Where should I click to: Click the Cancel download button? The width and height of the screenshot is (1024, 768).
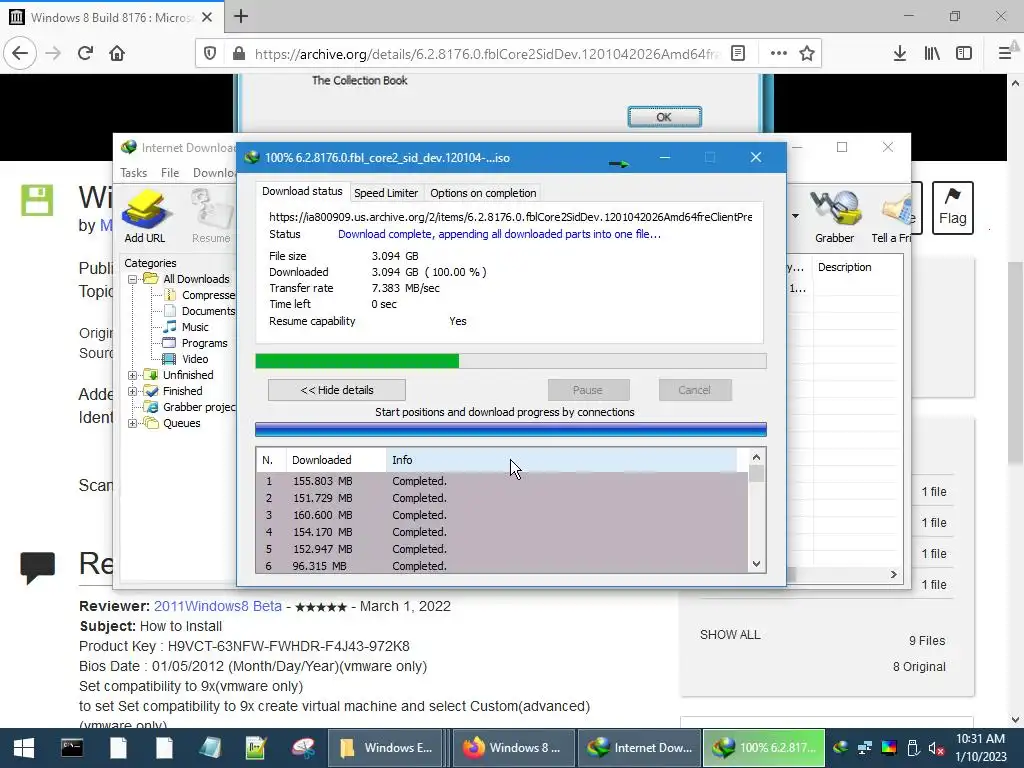(694, 390)
